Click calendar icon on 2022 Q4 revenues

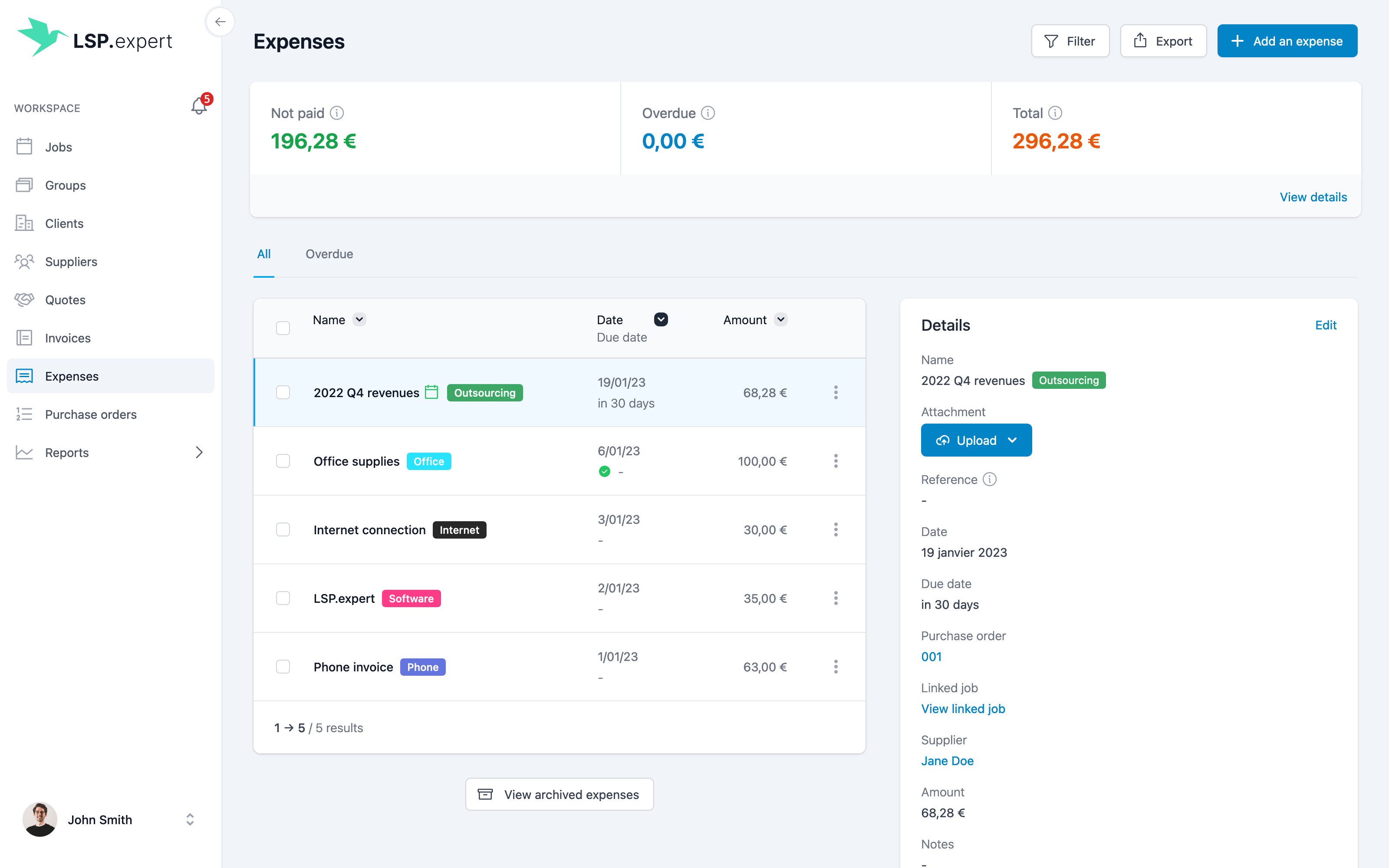tap(431, 392)
